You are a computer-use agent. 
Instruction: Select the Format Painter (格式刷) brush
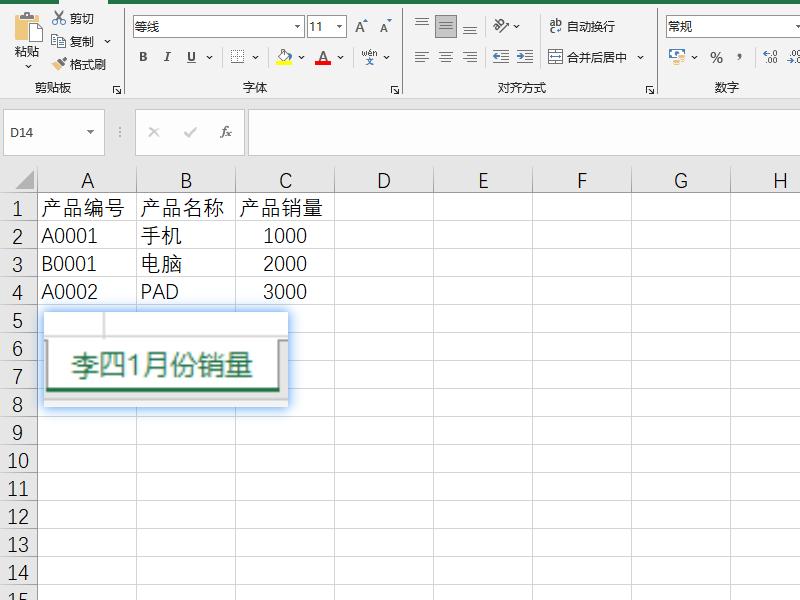tap(60, 64)
